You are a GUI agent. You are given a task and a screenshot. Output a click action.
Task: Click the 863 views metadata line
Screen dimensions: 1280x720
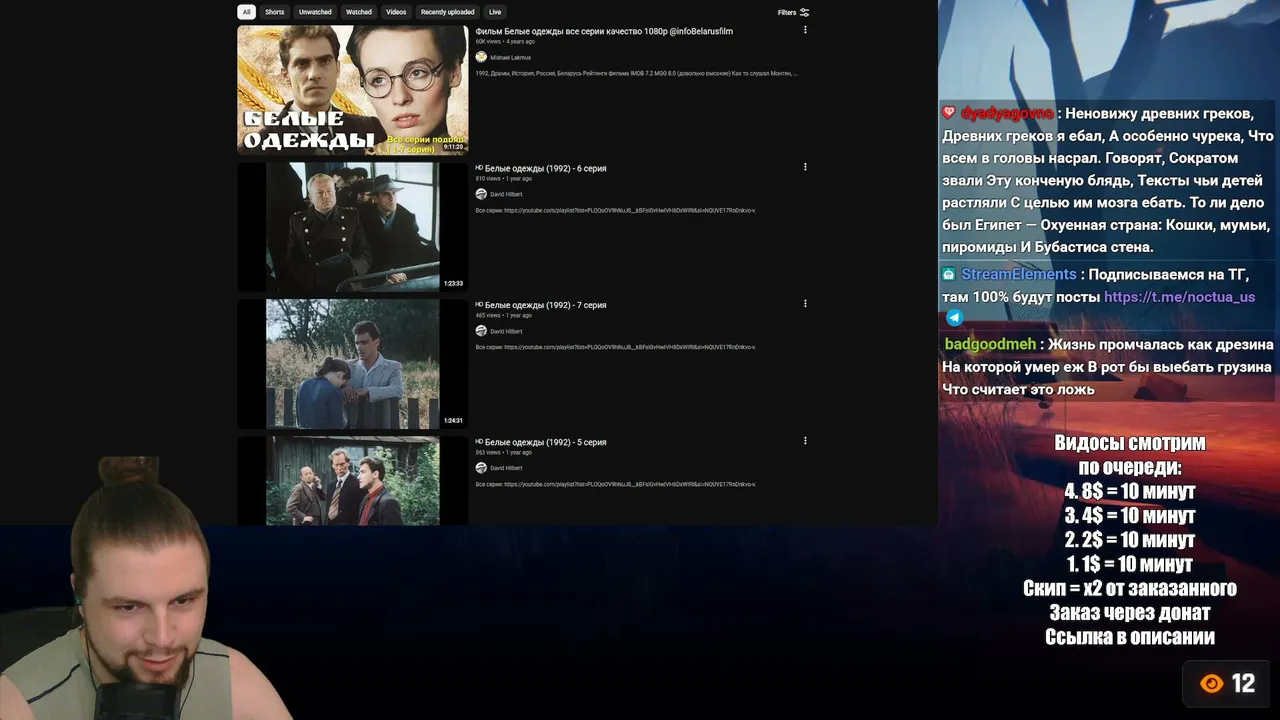tap(504, 453)
